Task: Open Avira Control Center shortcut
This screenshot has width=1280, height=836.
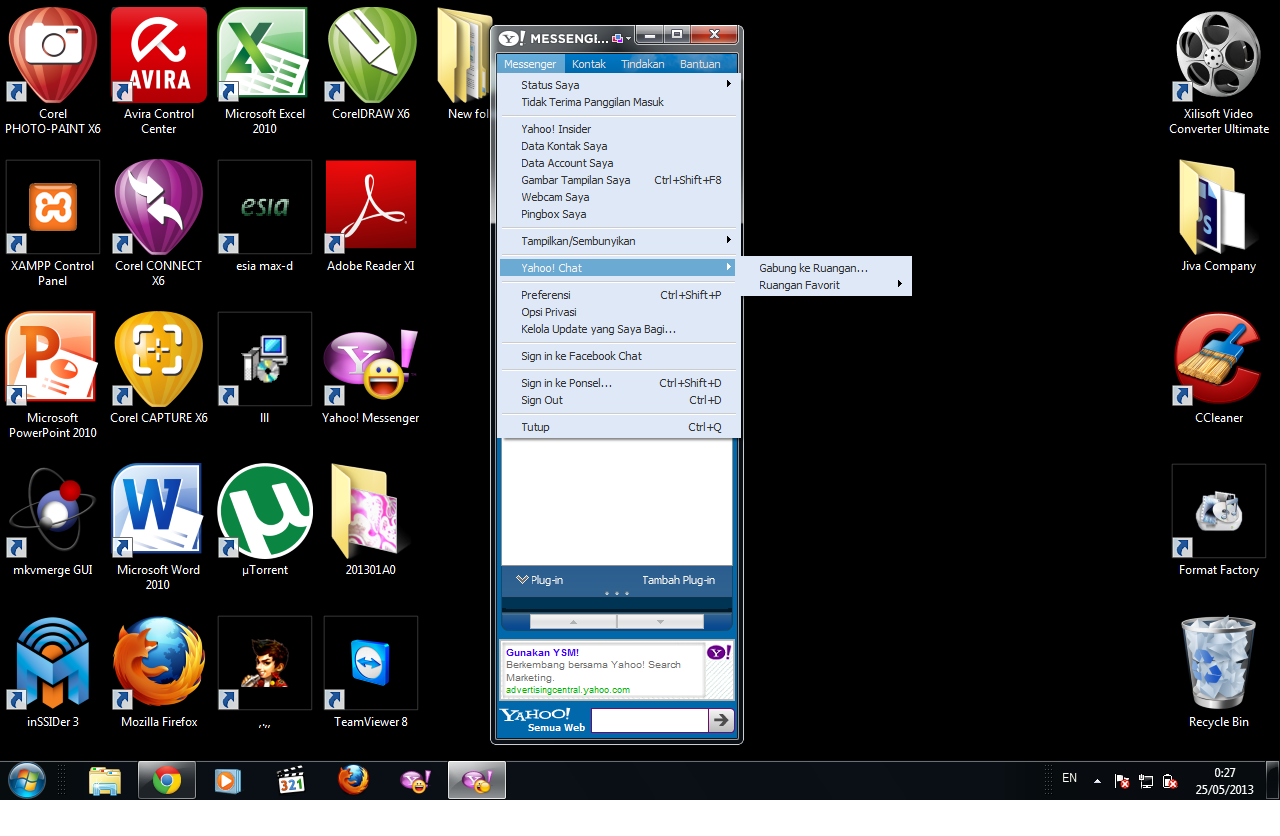Action: click(x=159, y=69)
